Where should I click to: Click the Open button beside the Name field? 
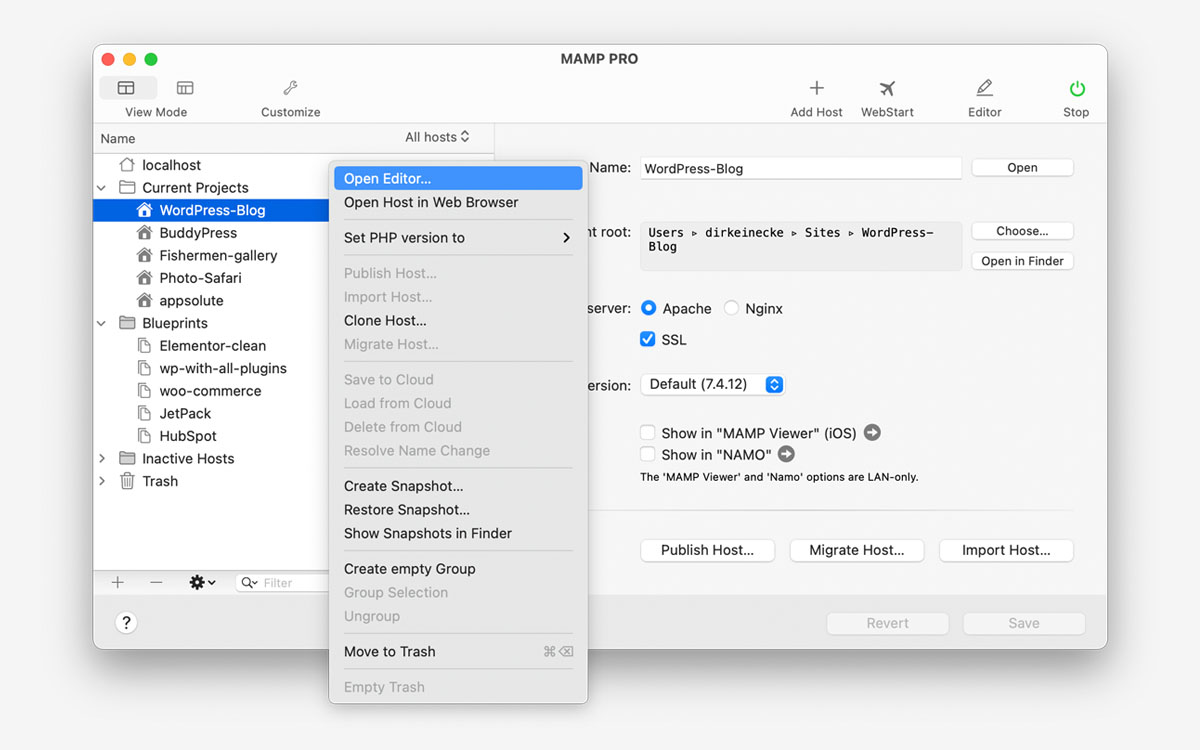tap(1022, 168)
